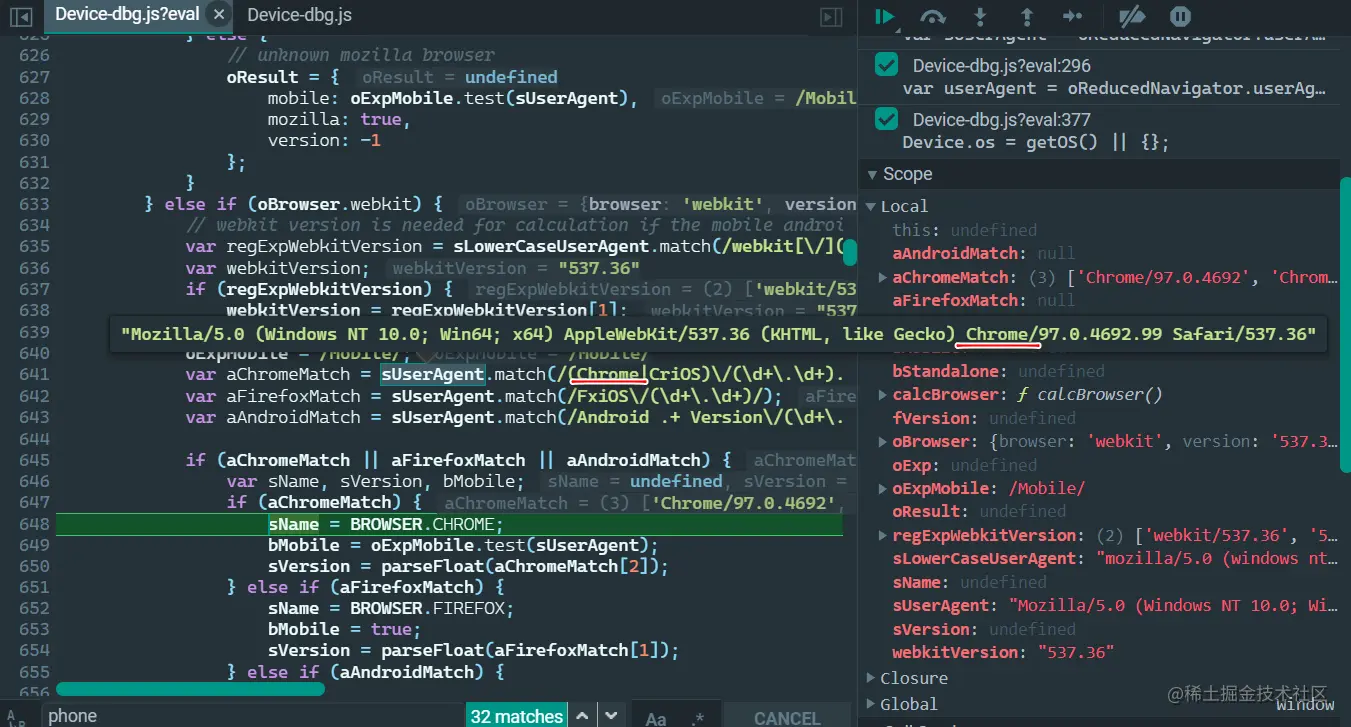
Task: Step into next function call
Action: (980, 16)
